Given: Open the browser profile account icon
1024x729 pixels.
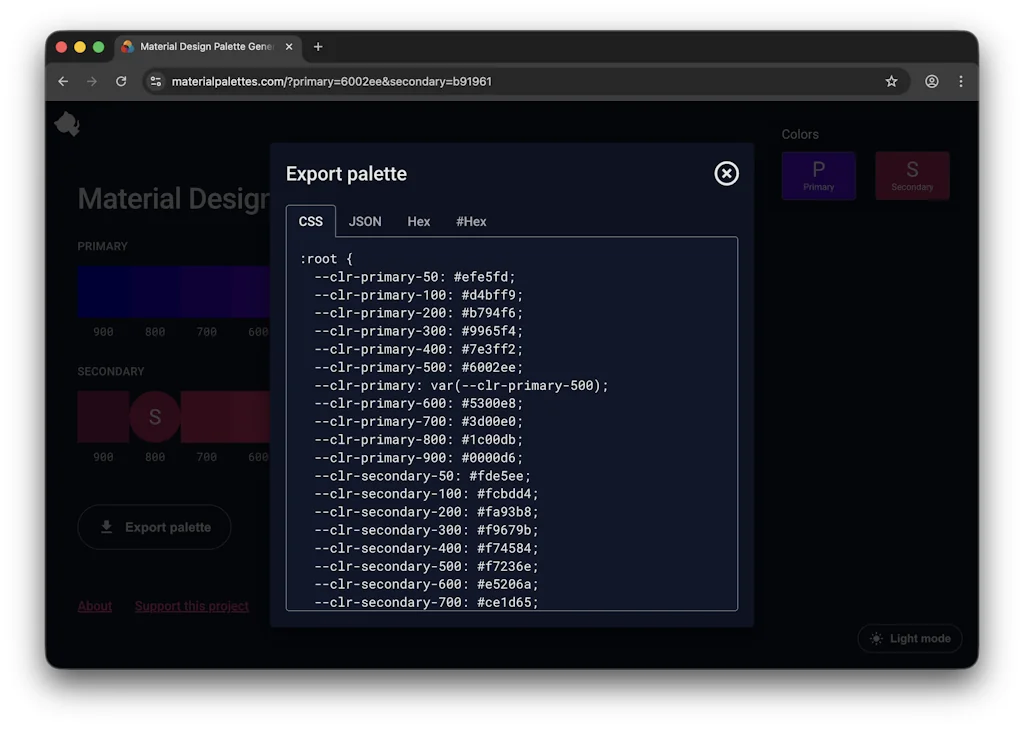Looking at the screenshot, I should pos(931,81).
